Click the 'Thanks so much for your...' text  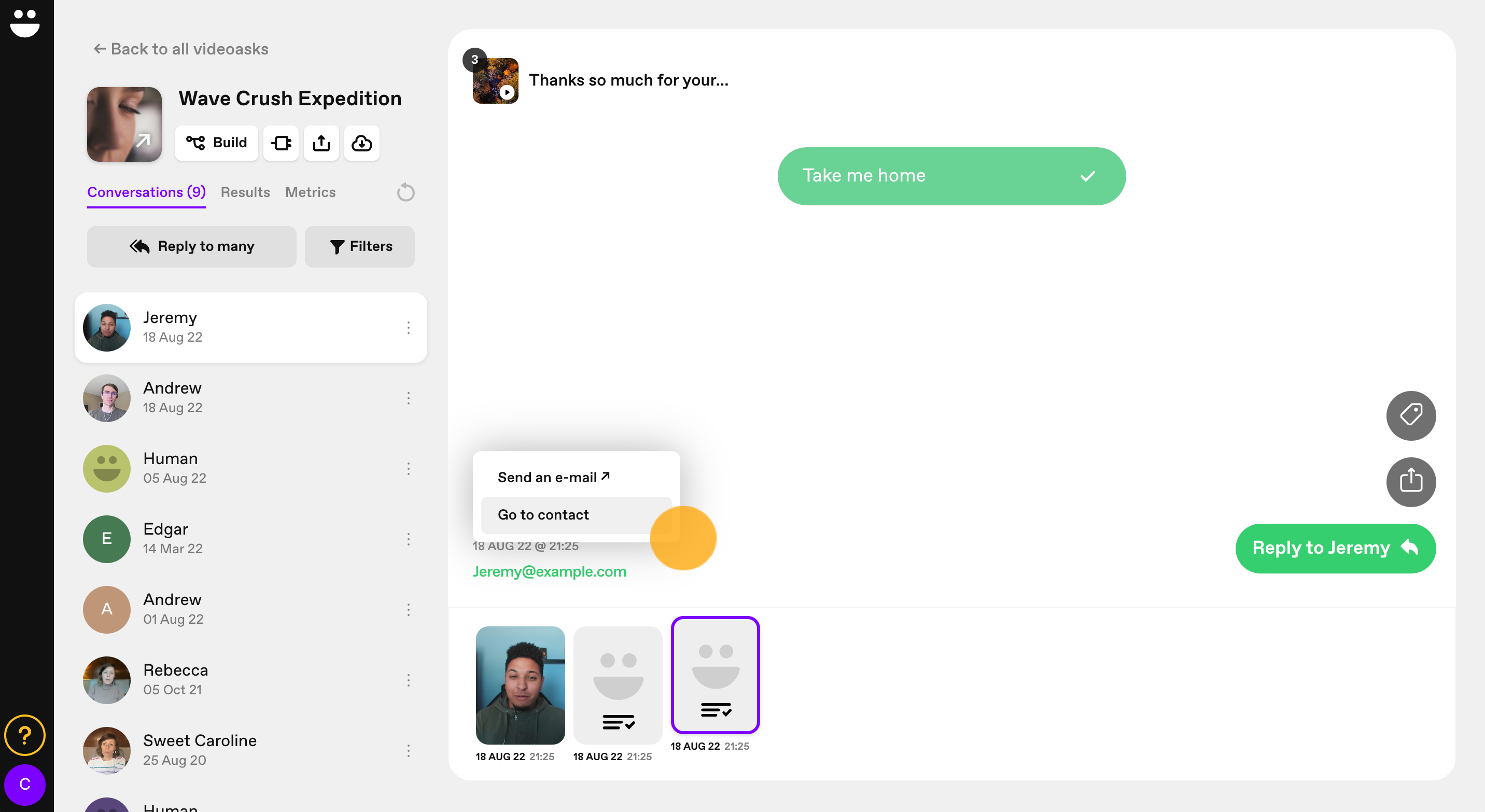pos(628,80)
